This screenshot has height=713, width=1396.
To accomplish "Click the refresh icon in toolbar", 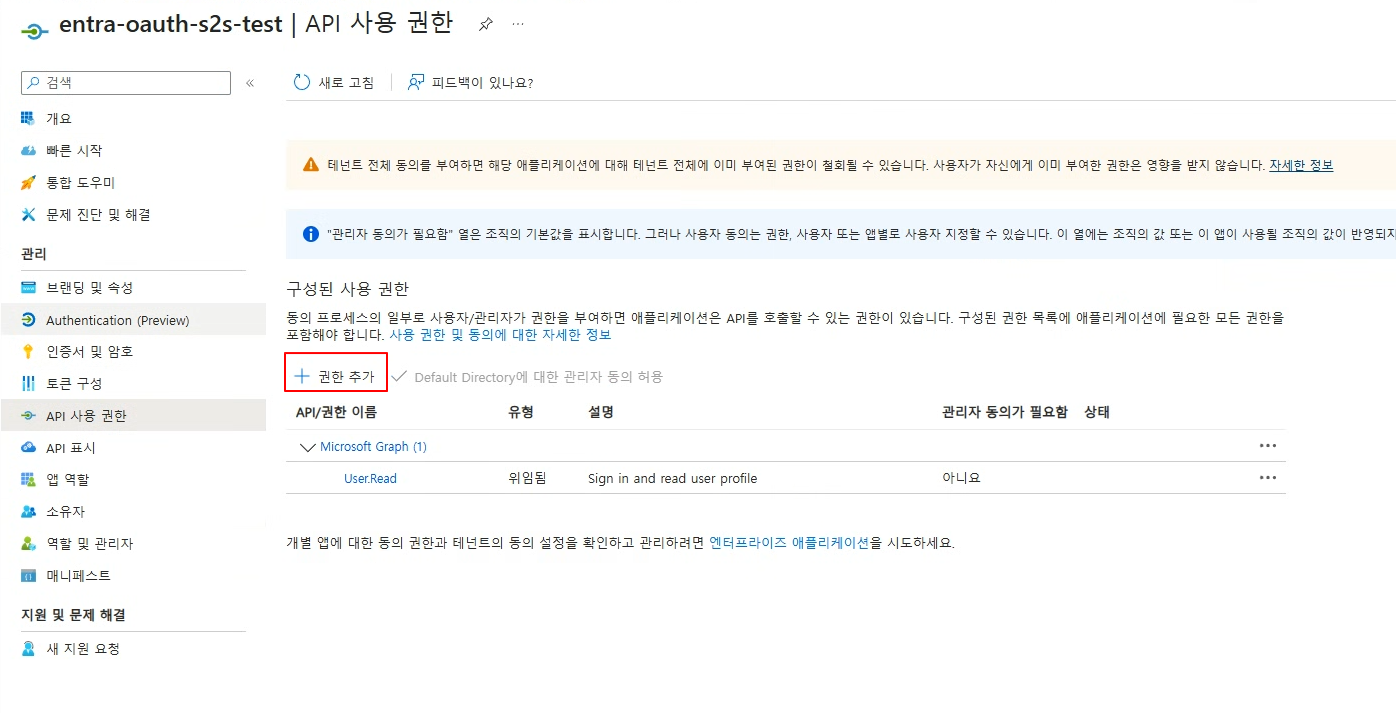I will pos(301,82).
